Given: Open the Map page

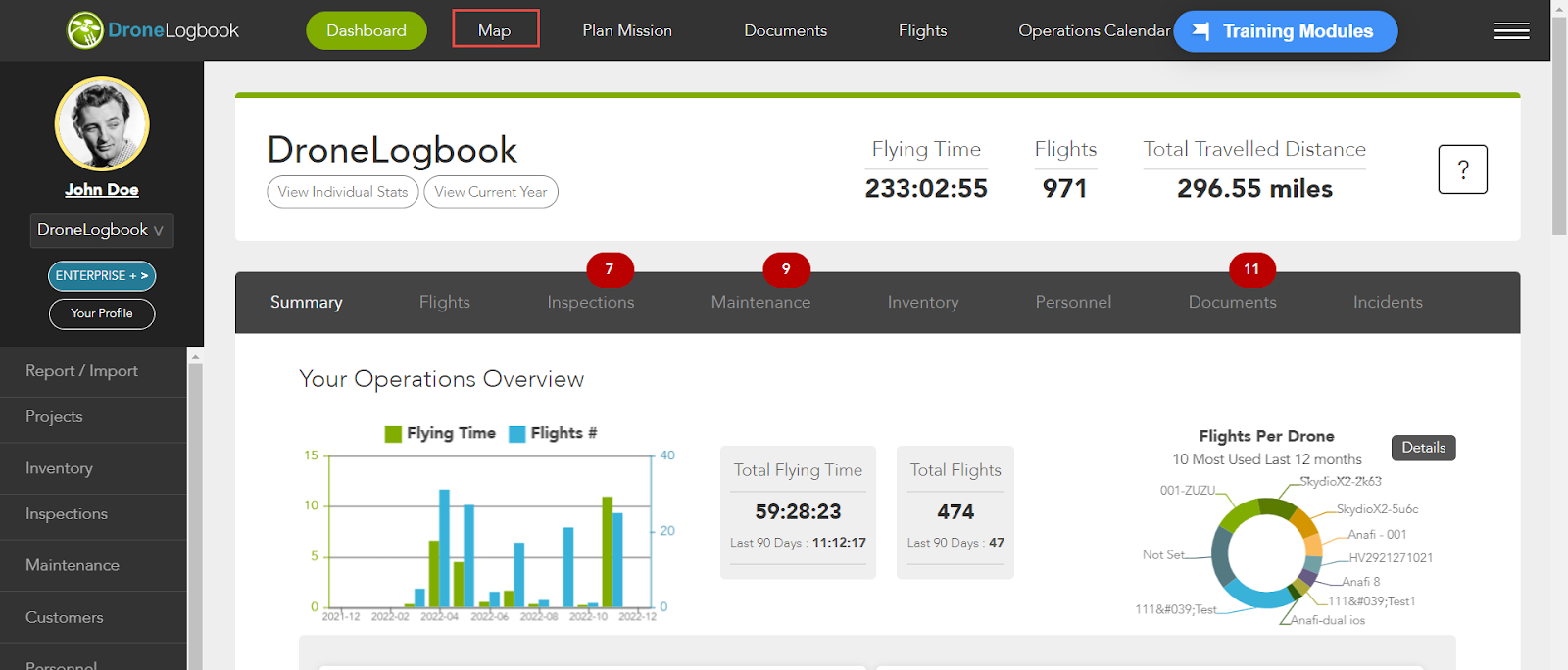Looking at the screenshot, I should (x=495, y=30).
